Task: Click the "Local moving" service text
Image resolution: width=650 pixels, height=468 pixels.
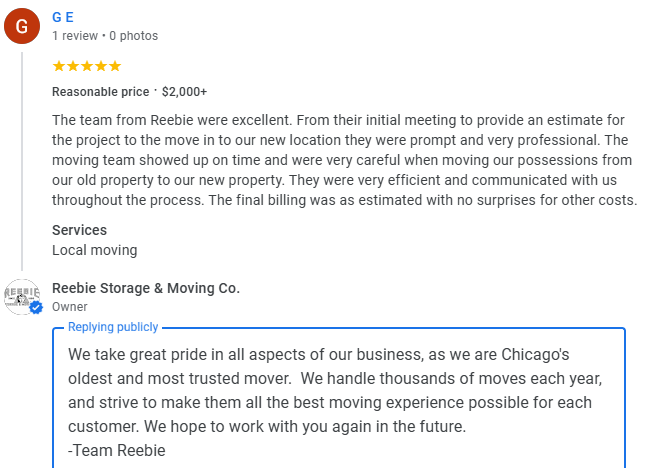Action: coord(95,250)
